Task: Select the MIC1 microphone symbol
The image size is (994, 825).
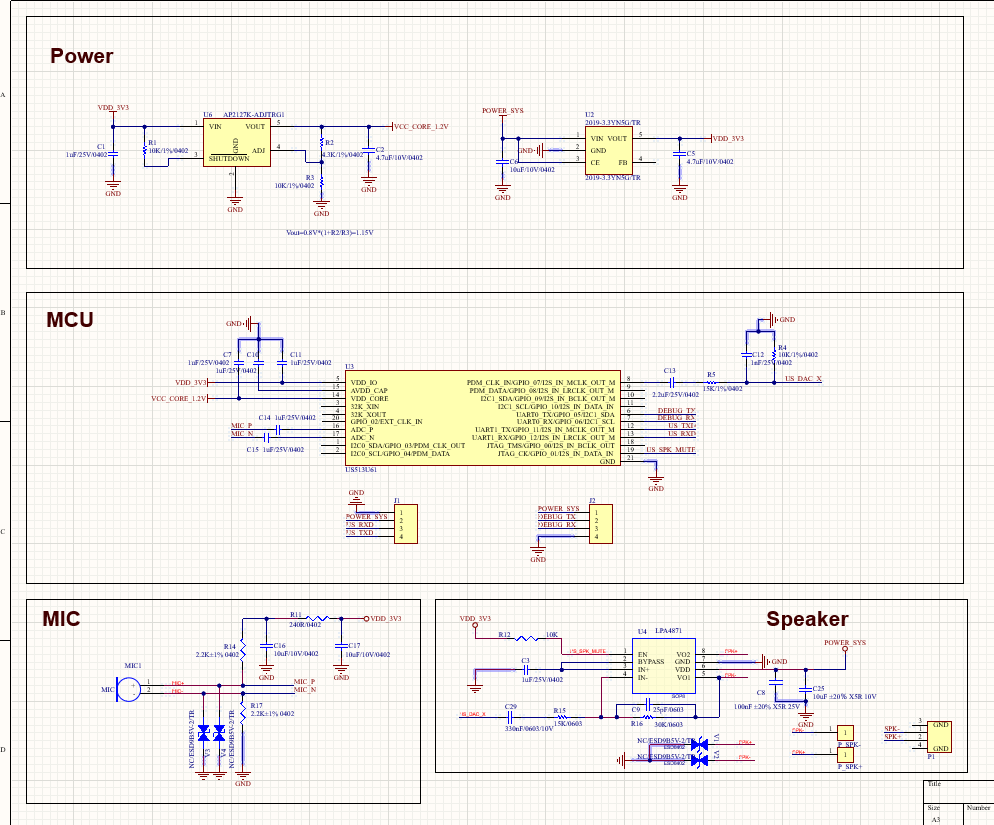Action: (x=126, y=687)
